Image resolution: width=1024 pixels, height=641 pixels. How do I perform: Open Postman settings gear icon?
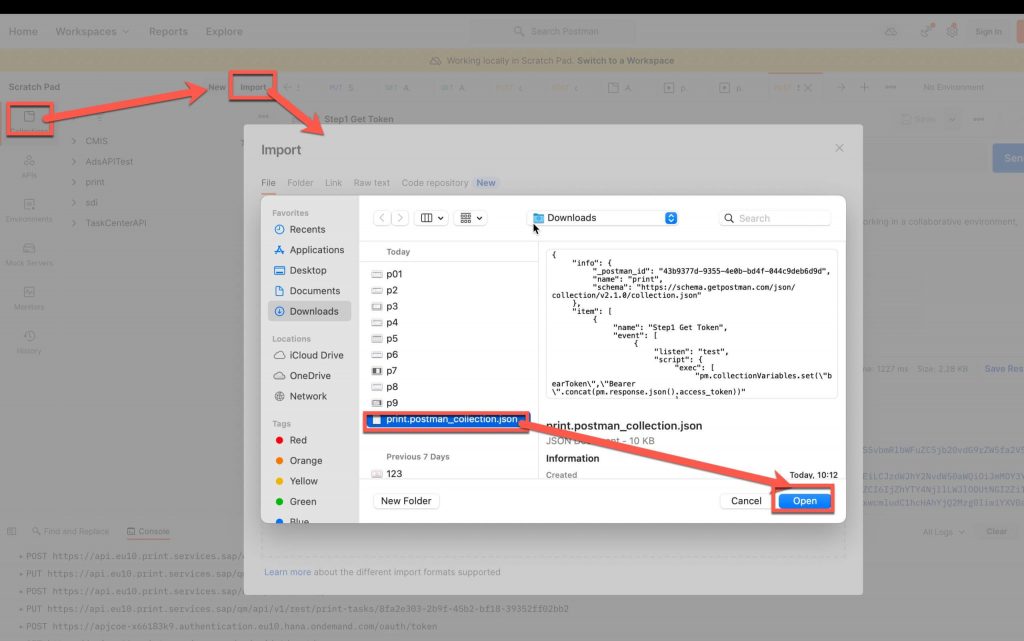pos(952,31)
